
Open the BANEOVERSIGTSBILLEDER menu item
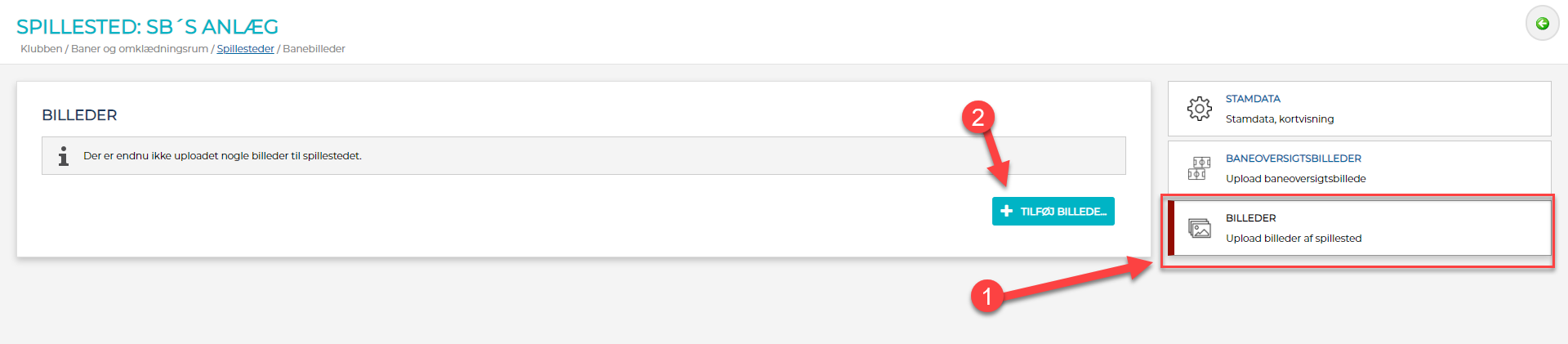tap(1293, 159)
